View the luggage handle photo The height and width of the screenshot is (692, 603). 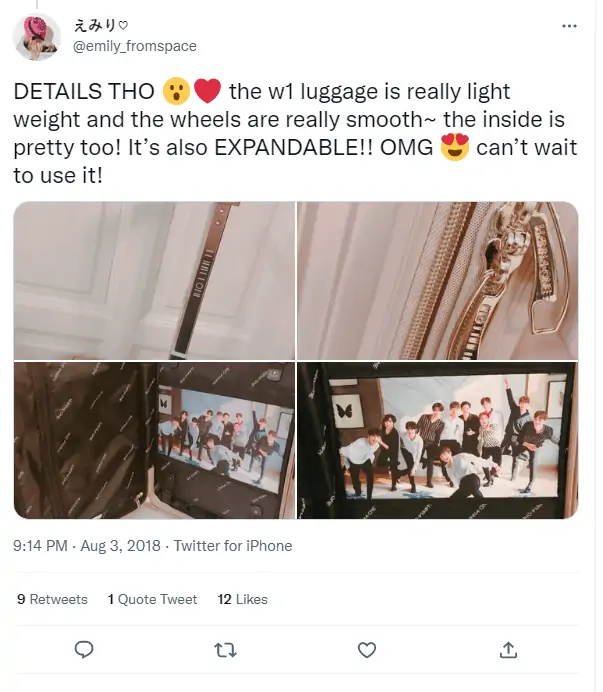[x=155, y=281]
